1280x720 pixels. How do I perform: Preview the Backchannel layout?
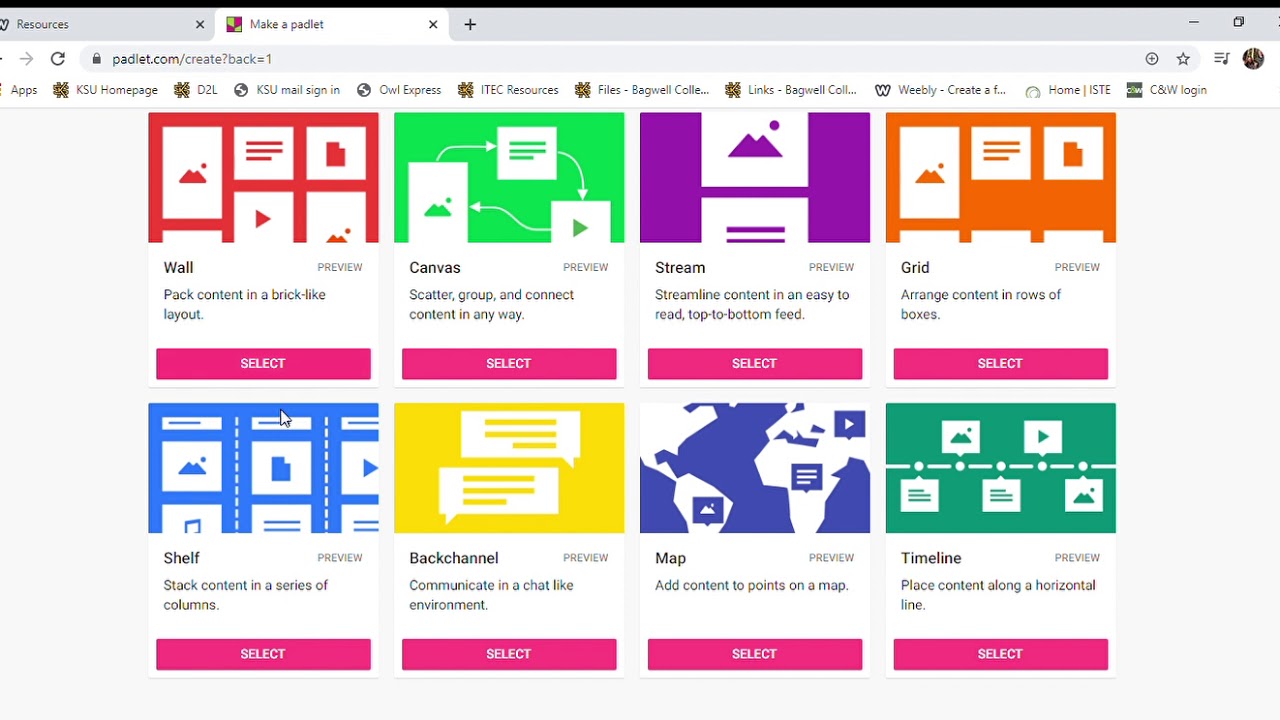pos(586,558)
